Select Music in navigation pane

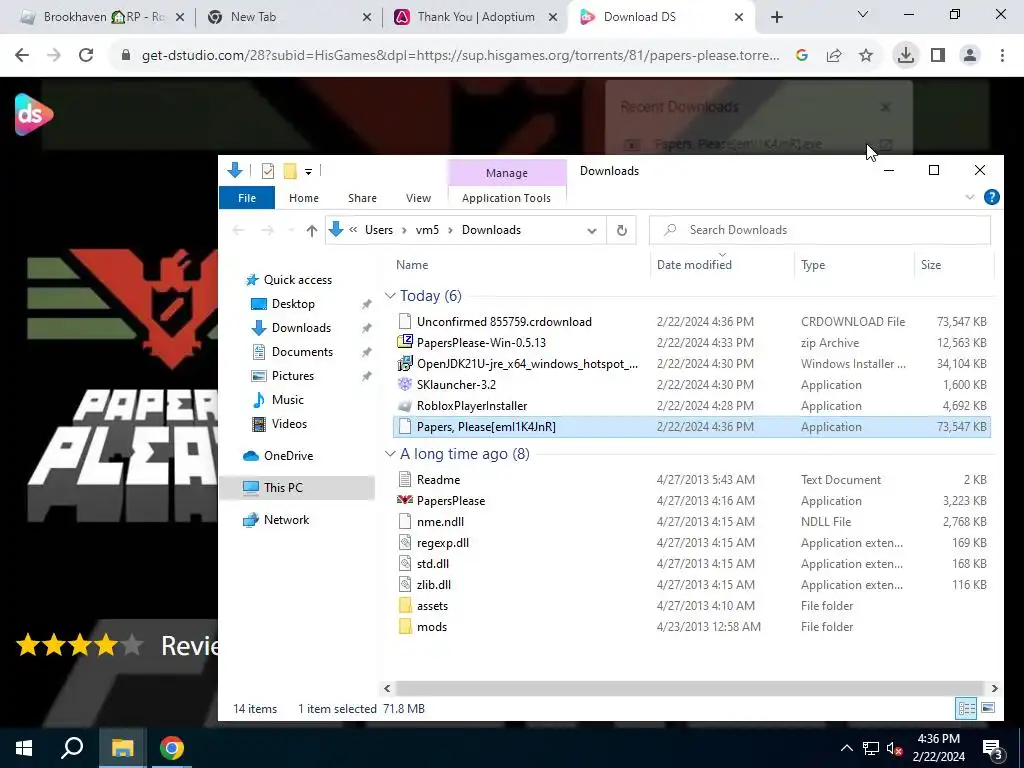pyautogui.click(x=287, y=400)
